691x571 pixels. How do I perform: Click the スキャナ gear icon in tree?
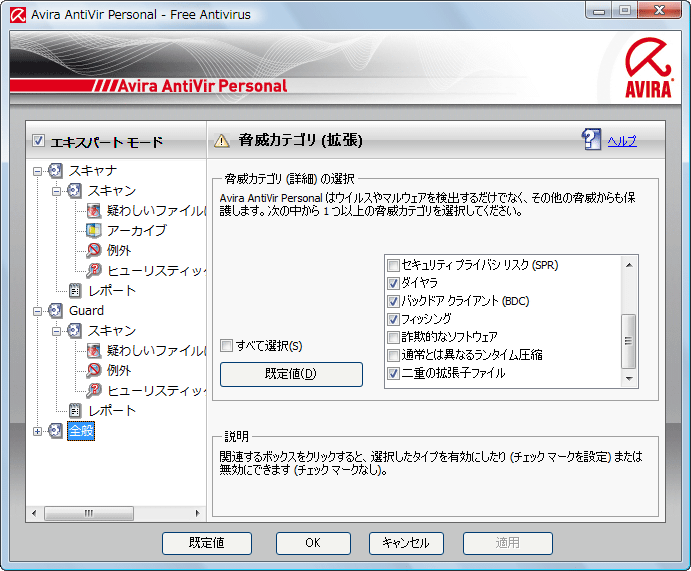click(55, 171)
